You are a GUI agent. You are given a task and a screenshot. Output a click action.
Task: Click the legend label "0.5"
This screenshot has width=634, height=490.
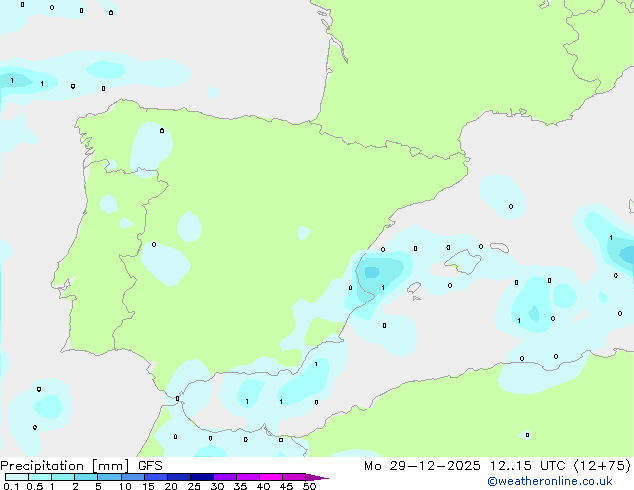point(35,486)
